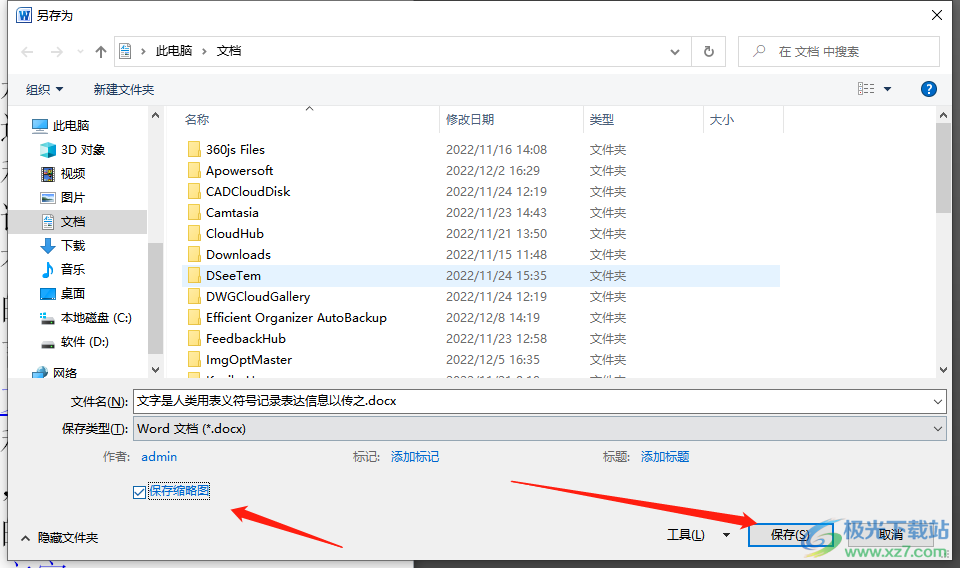Image resolution: width=960 pixels, height=568 pixels.
Task: Select the ImgOptMaster folder
Action: click(249, 359)
